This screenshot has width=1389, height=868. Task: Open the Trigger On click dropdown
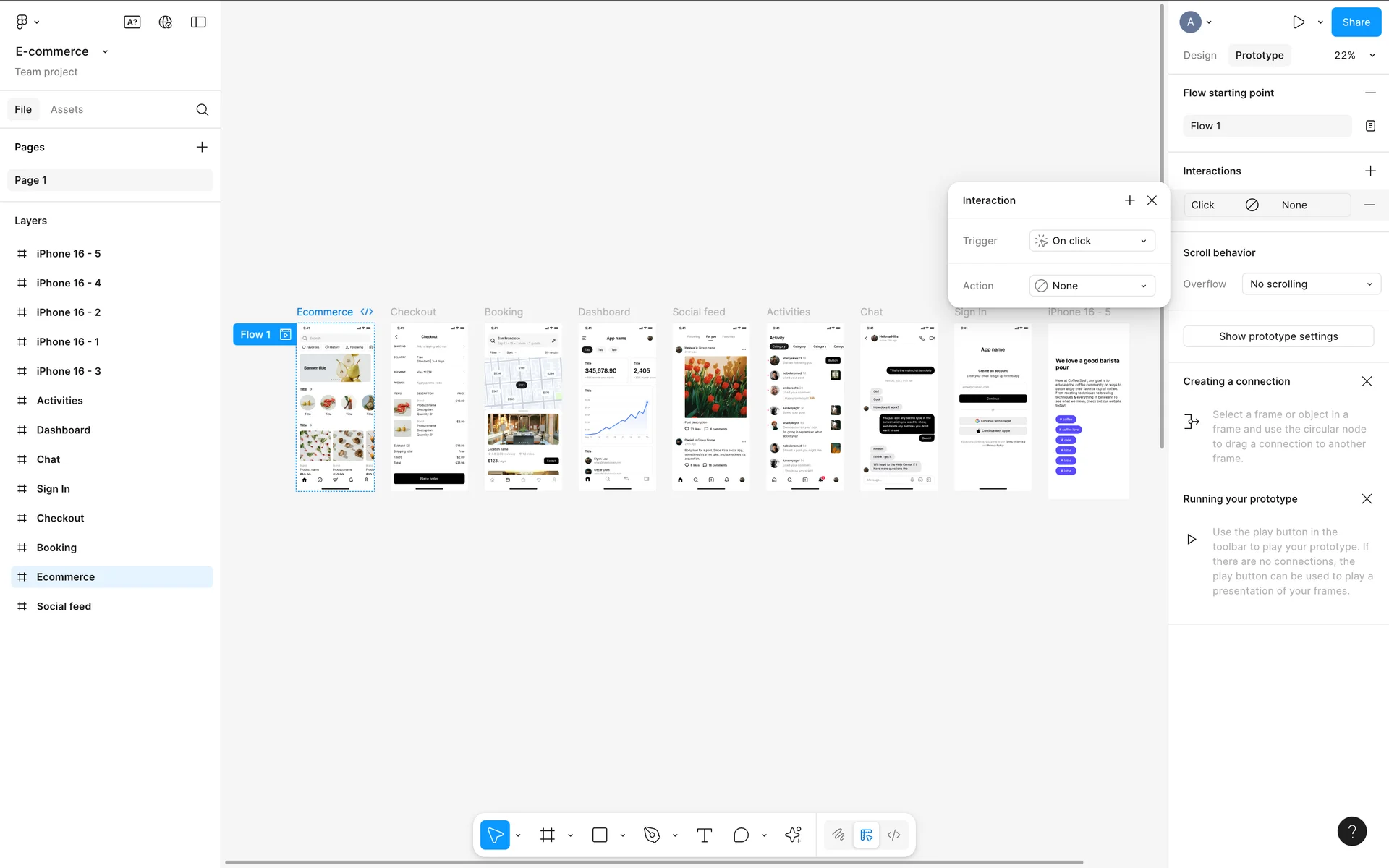pyautogui.click(x=1092, y=241)
